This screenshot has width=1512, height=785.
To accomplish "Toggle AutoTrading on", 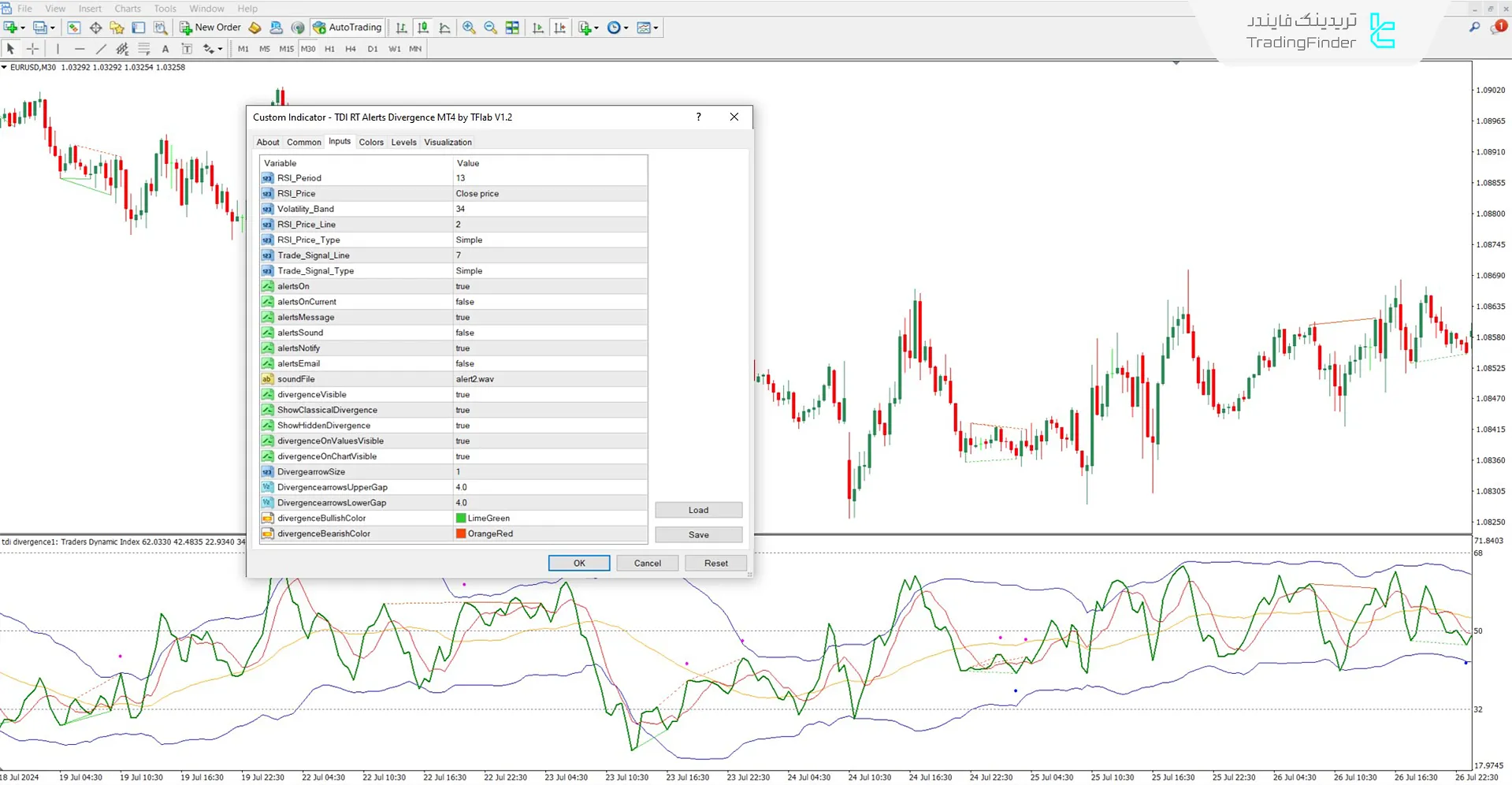I will pos(346,27).
